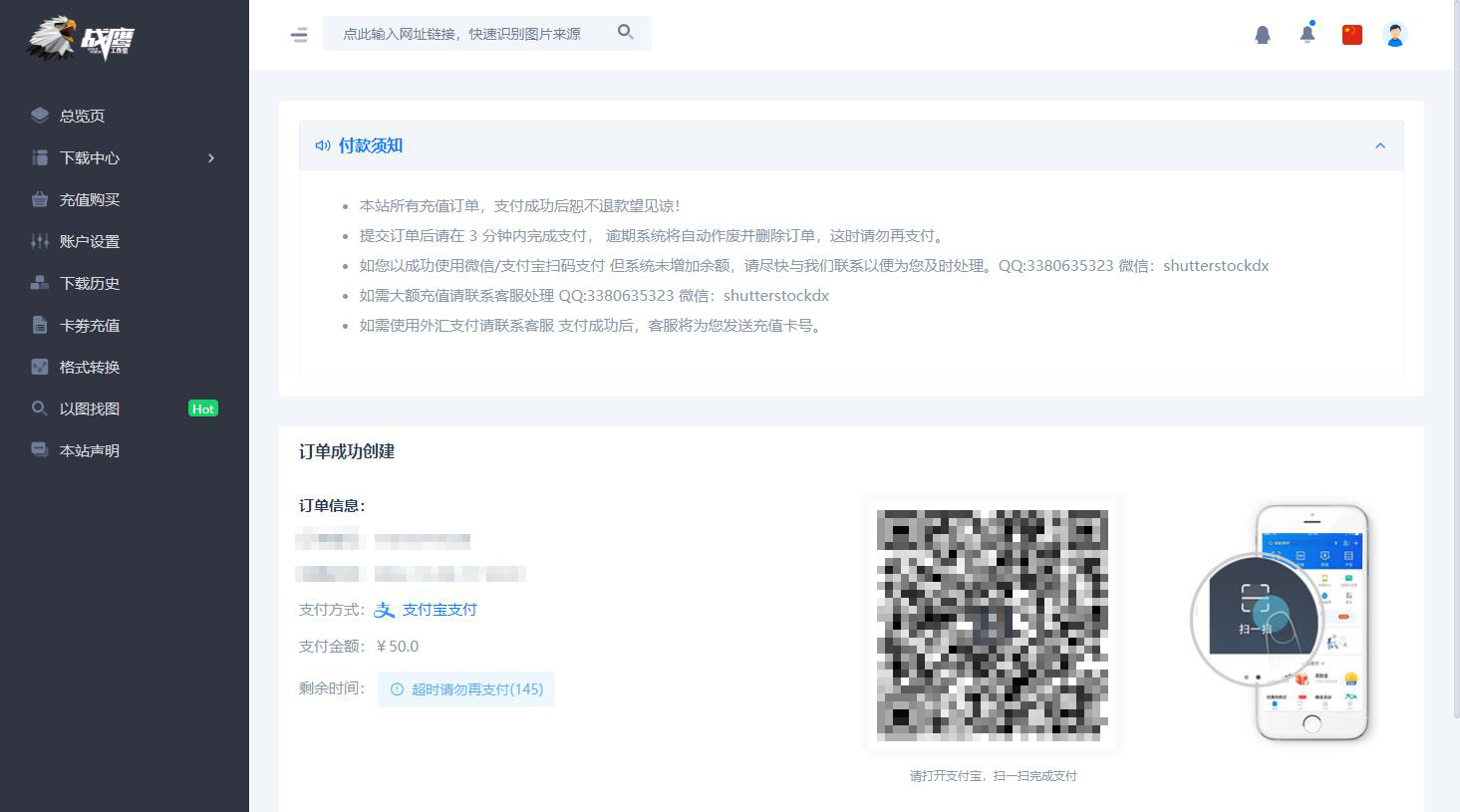Click the 请打开支付宝 scan instruction text

click(x=993, y=776)
